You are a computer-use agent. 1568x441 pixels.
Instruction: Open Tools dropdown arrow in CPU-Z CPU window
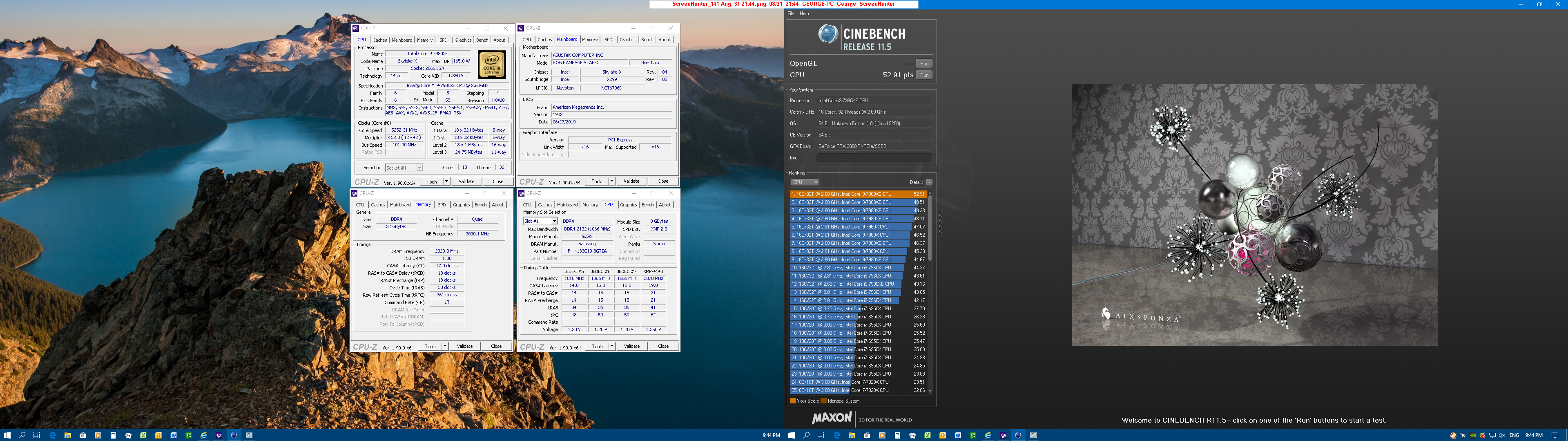pos(446,181)
